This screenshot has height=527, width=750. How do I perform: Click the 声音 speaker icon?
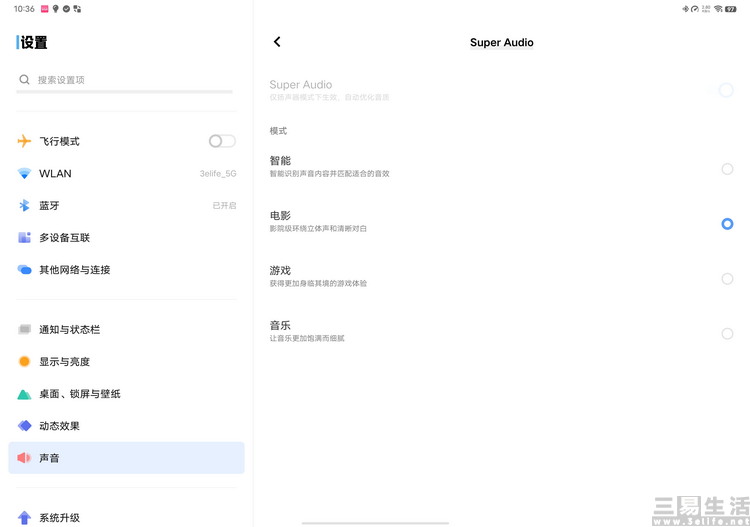(x=24, y=458)
